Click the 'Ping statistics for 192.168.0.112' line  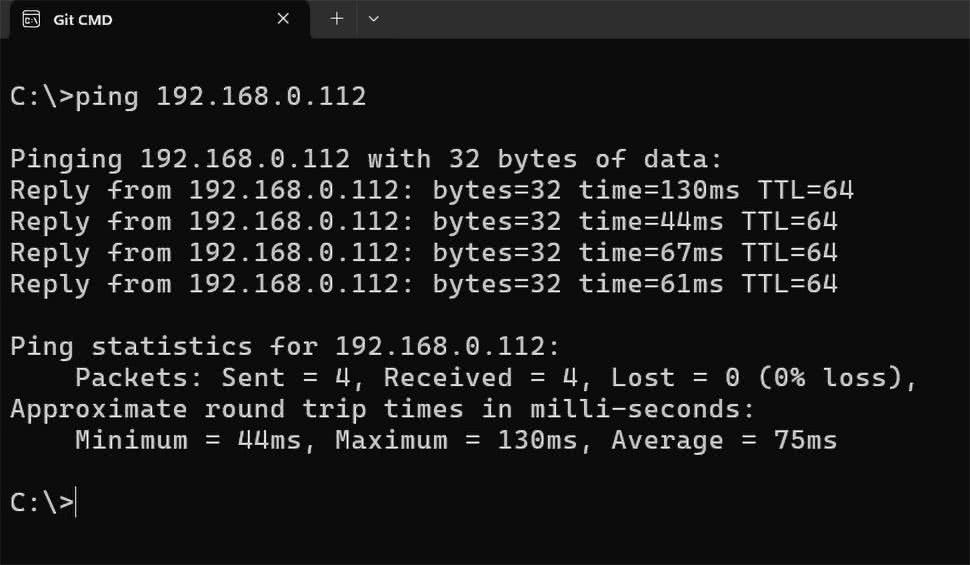tap(285, 347)
